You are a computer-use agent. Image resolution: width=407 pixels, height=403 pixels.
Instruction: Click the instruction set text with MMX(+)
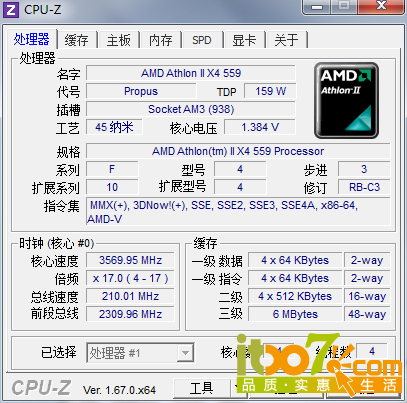tap(238, 212)
